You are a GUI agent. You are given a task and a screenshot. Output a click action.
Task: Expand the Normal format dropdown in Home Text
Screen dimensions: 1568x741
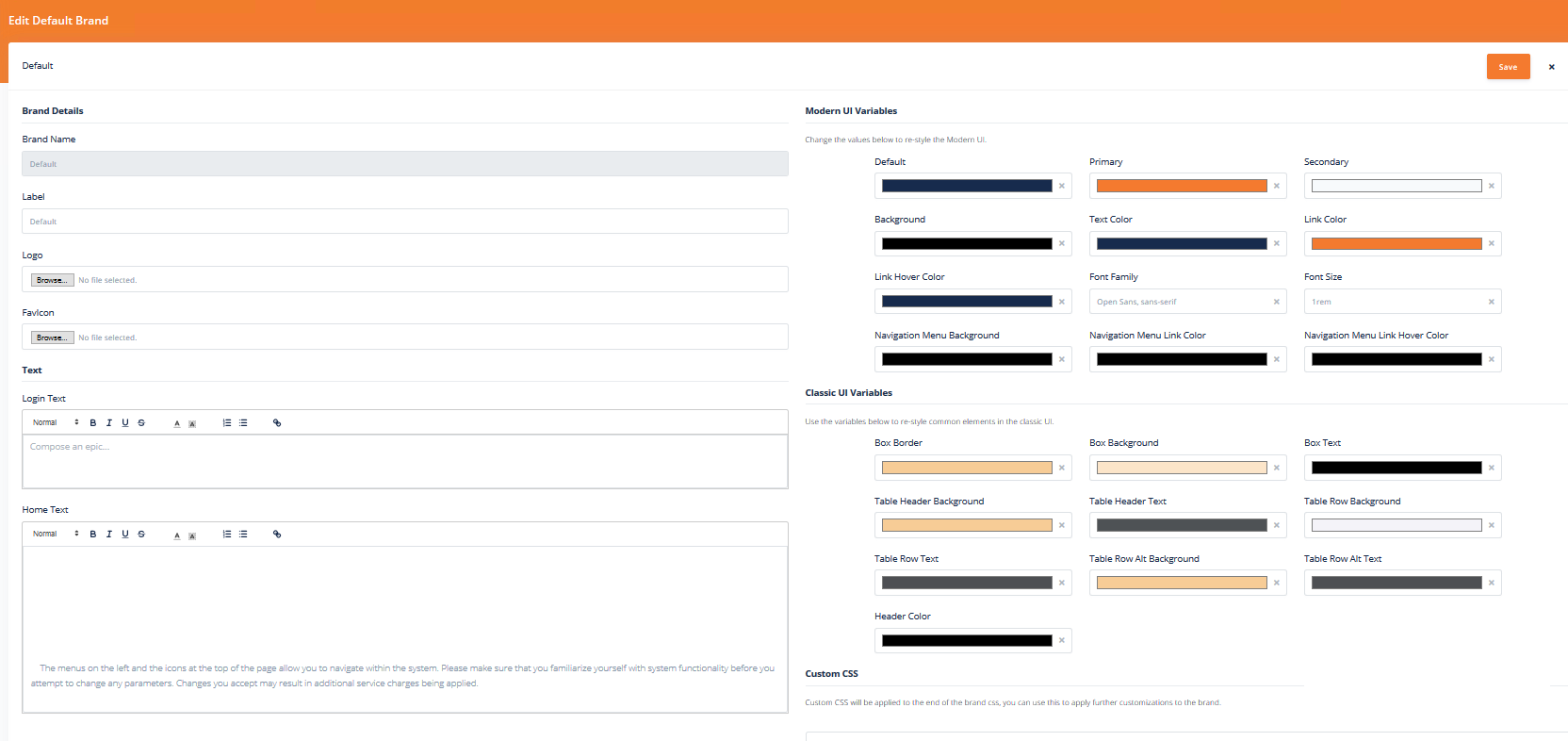(56, 535)
